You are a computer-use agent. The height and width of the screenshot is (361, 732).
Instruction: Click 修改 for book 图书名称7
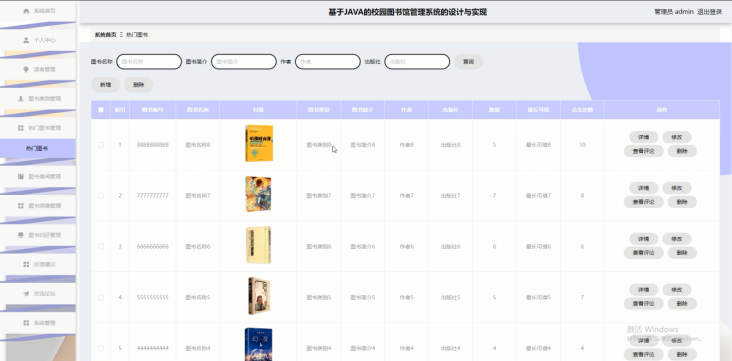[x=677, y=188]
